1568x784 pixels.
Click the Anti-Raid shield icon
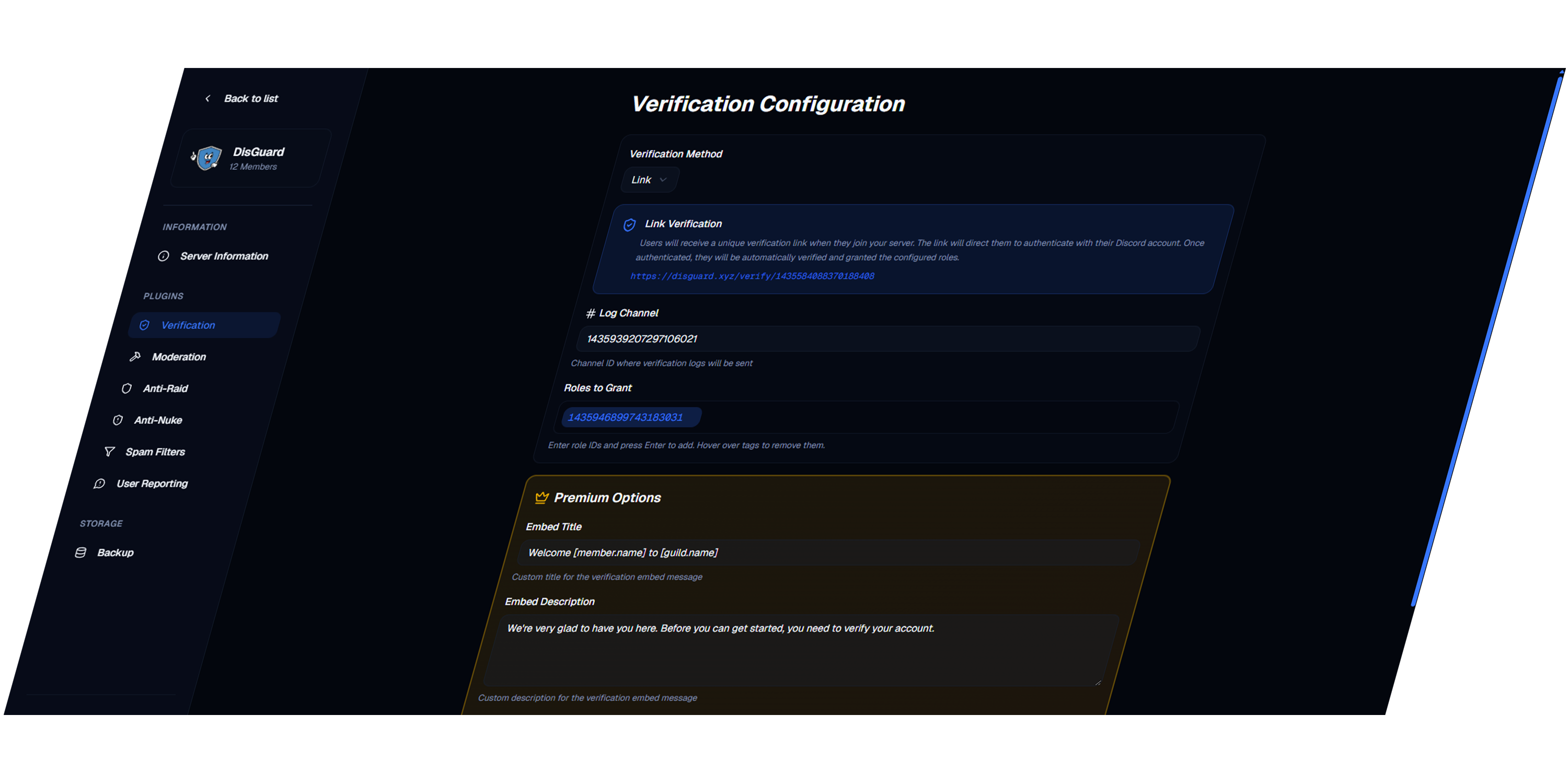126,388
